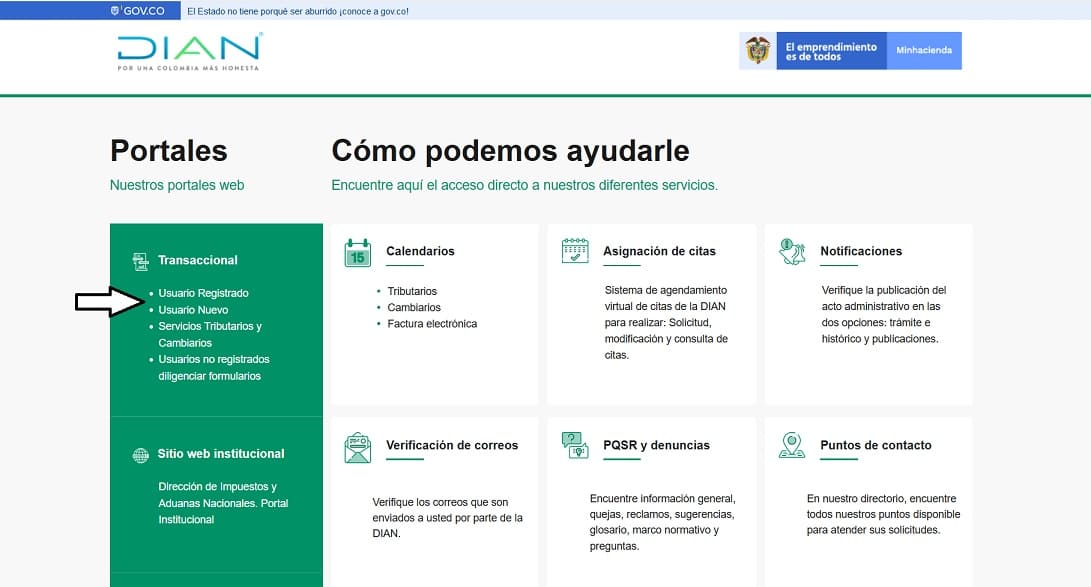Open the Asignación de citas heading
Image resolution: width=1091 pixels, height=587 pixels.
(659, 251)
